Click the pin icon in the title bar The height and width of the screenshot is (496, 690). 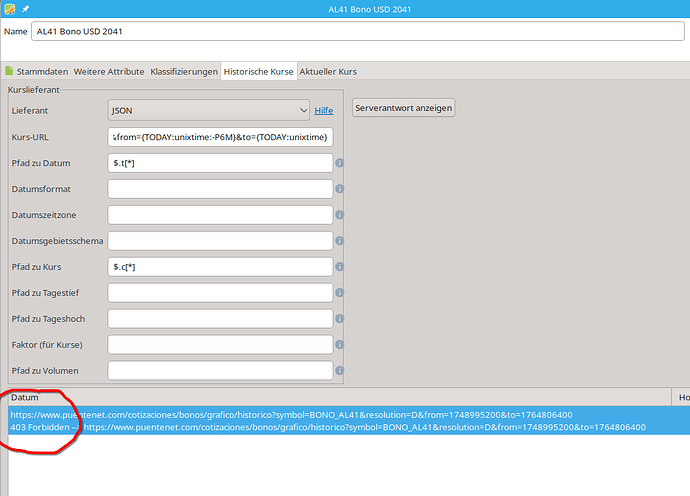[x=25, y=9]
